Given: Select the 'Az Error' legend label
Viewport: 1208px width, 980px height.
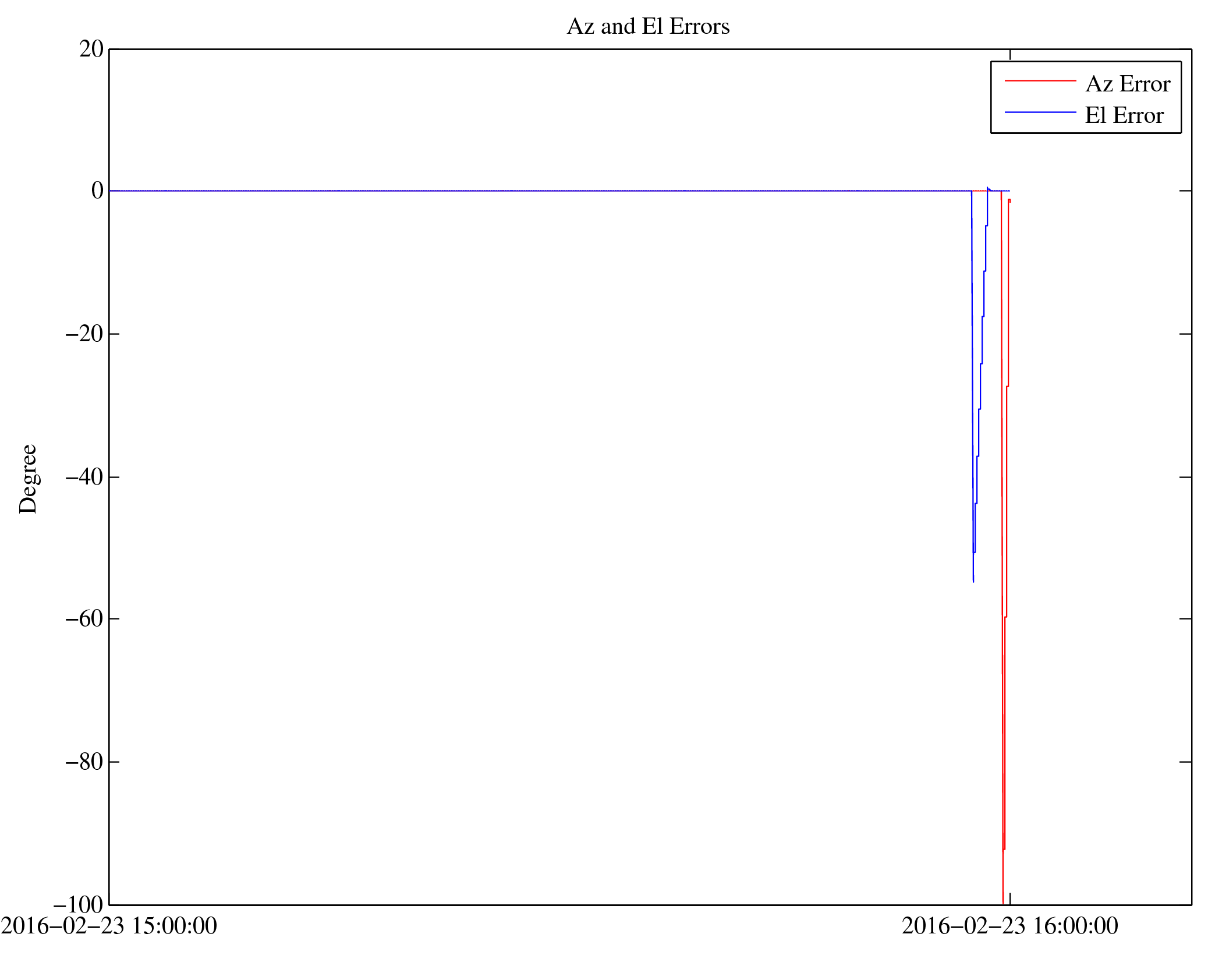Looking at the screenshot, I should [x=1127, y=84].
